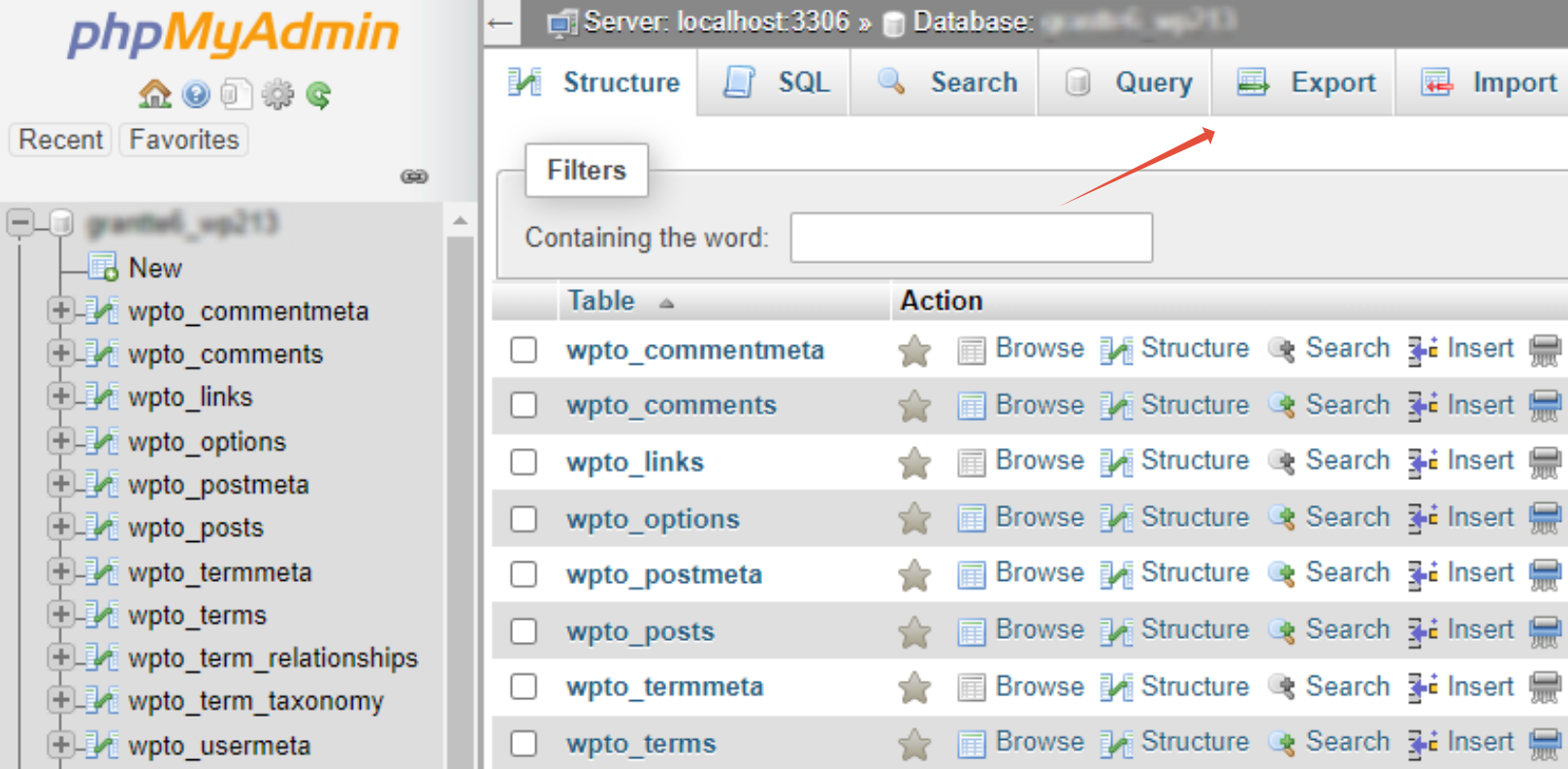Sort by the Table column header
This screenshot has width=1568, height=769.
coord(601,301)
